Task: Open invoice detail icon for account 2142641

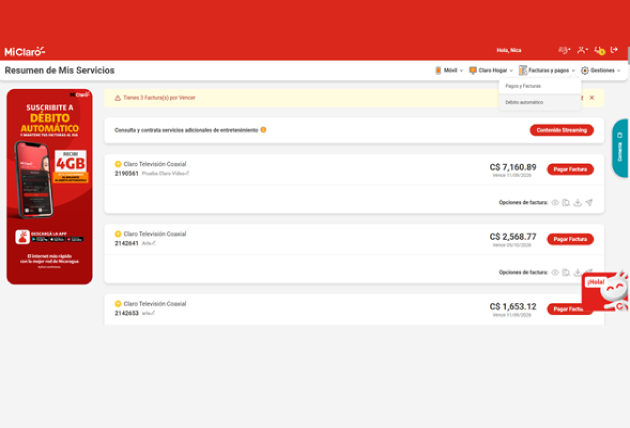Action: [566, 272]
